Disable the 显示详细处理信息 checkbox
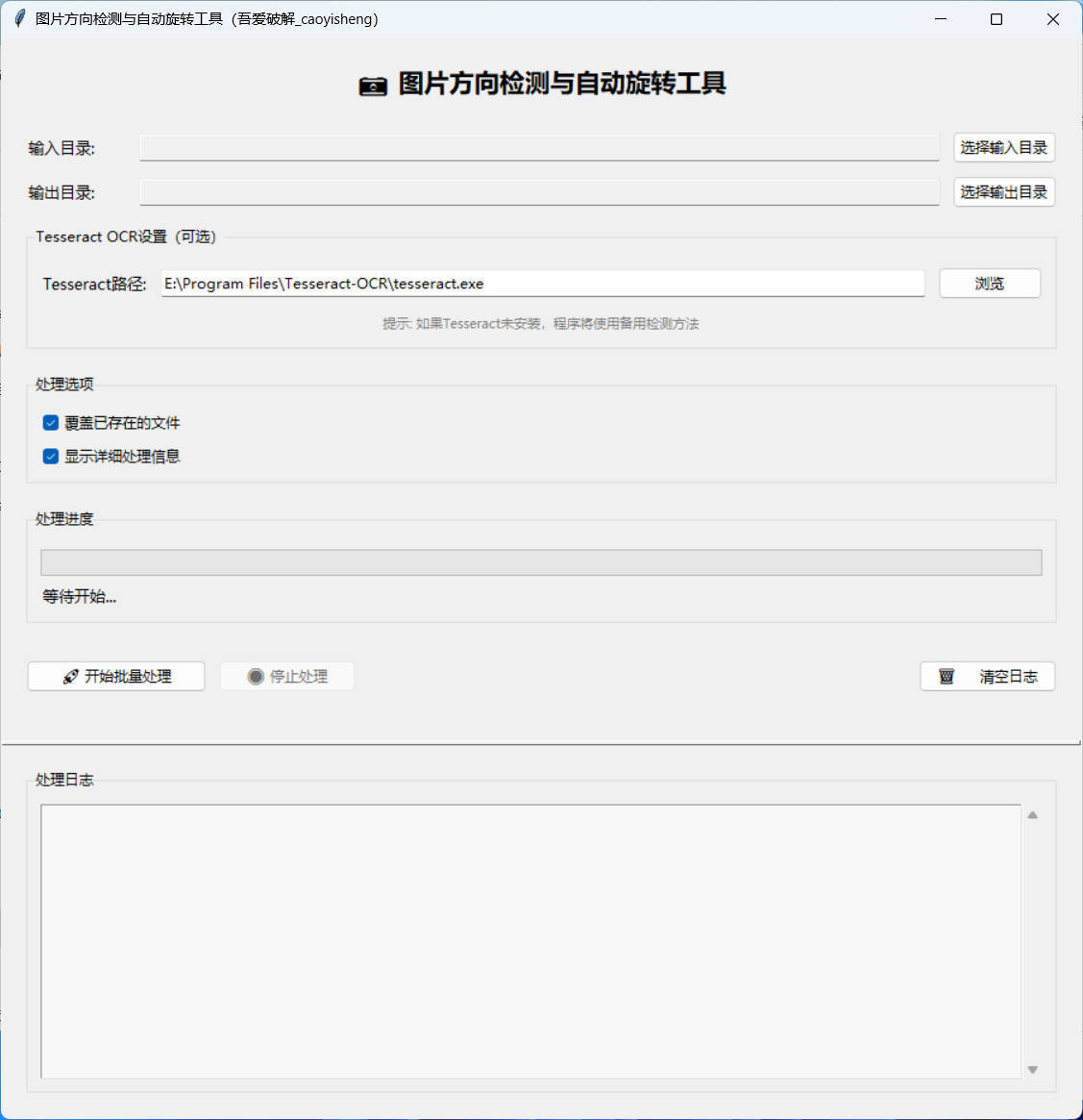The image size is (1083, 1120). (50, 457)
